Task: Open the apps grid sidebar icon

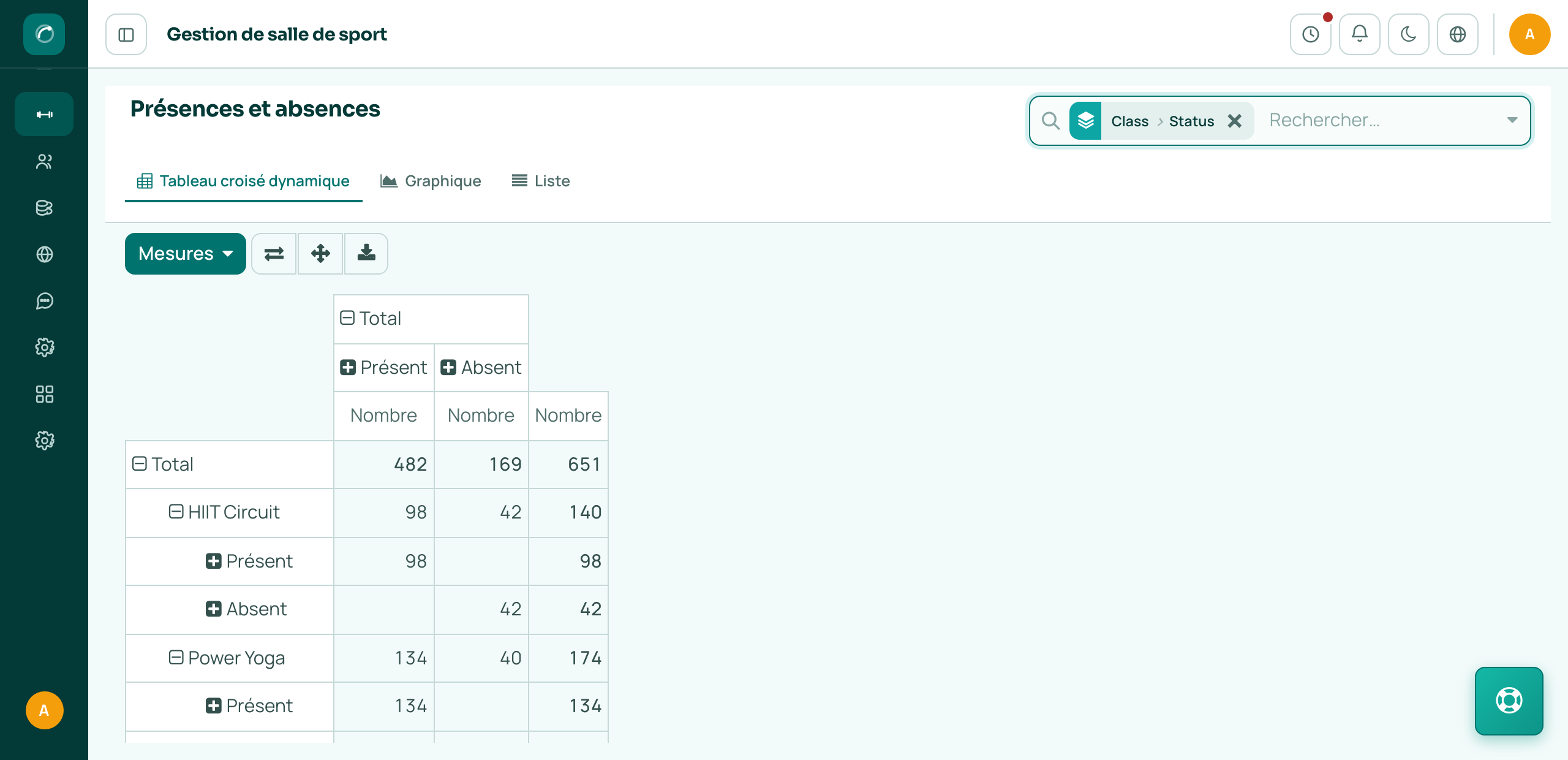Action: click(x=44, y=394)
